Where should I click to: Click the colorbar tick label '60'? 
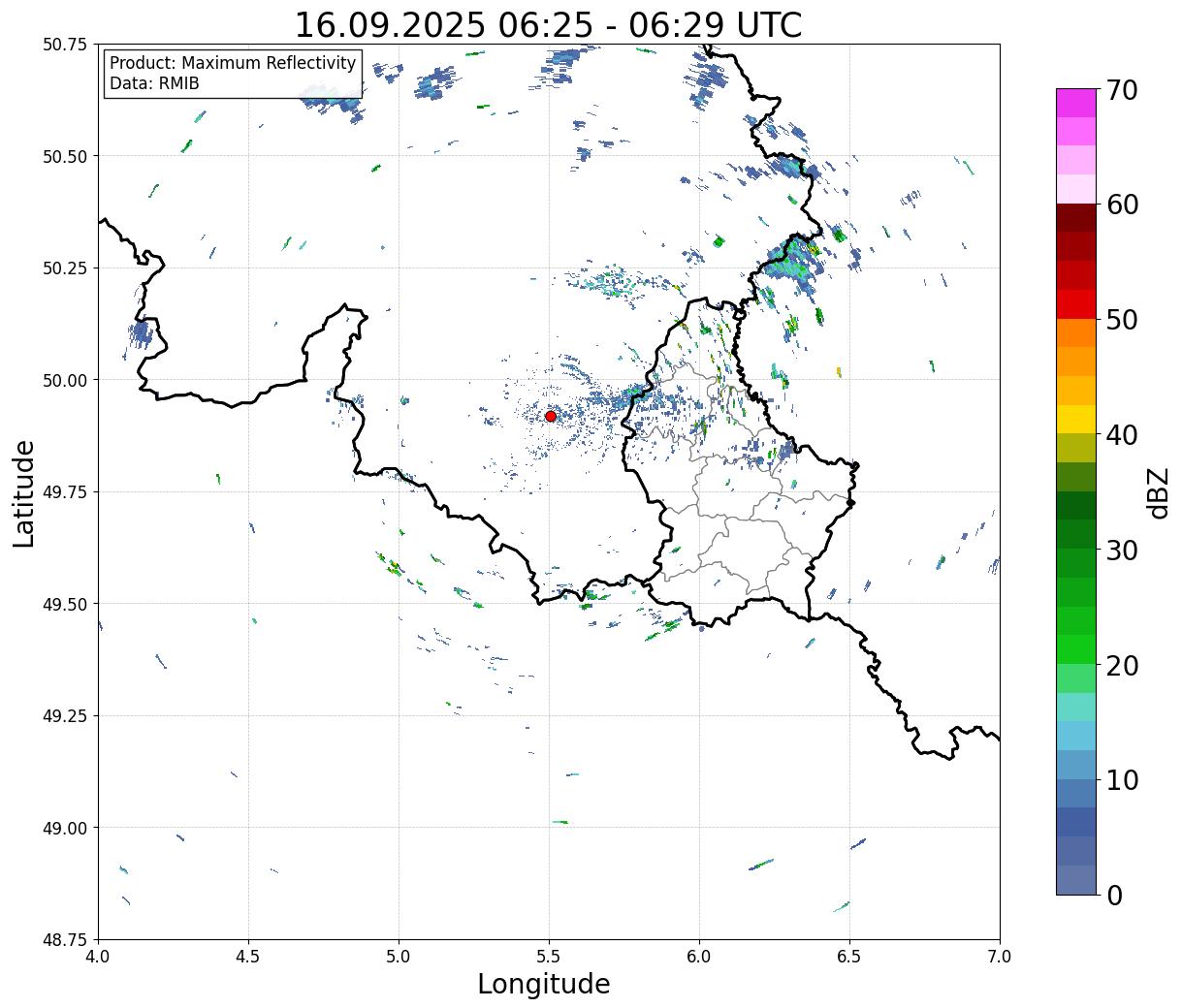tap(1122, 205)
